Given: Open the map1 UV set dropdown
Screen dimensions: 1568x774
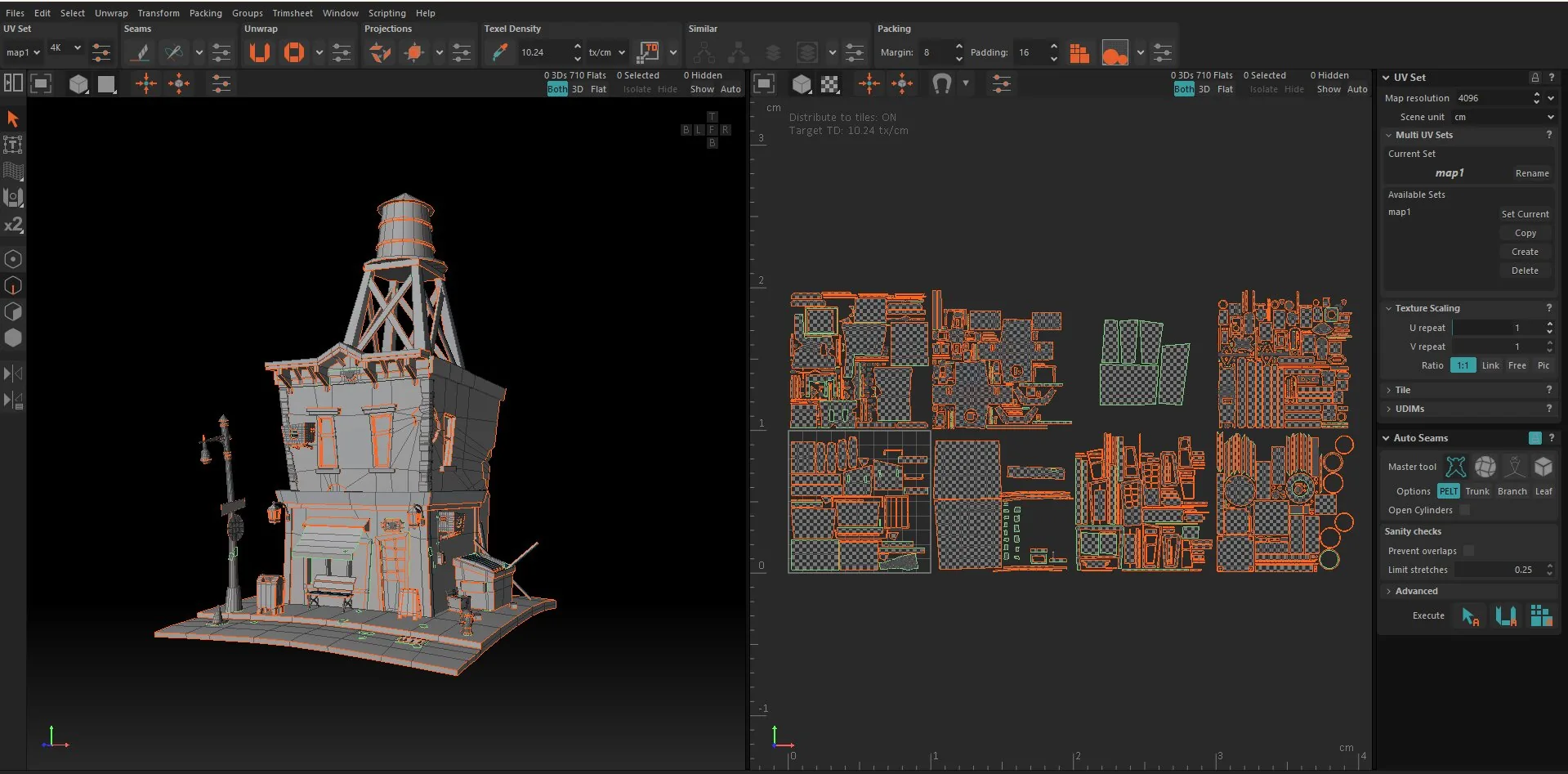Looking at the screenshot, I should [x=23, y=52].
